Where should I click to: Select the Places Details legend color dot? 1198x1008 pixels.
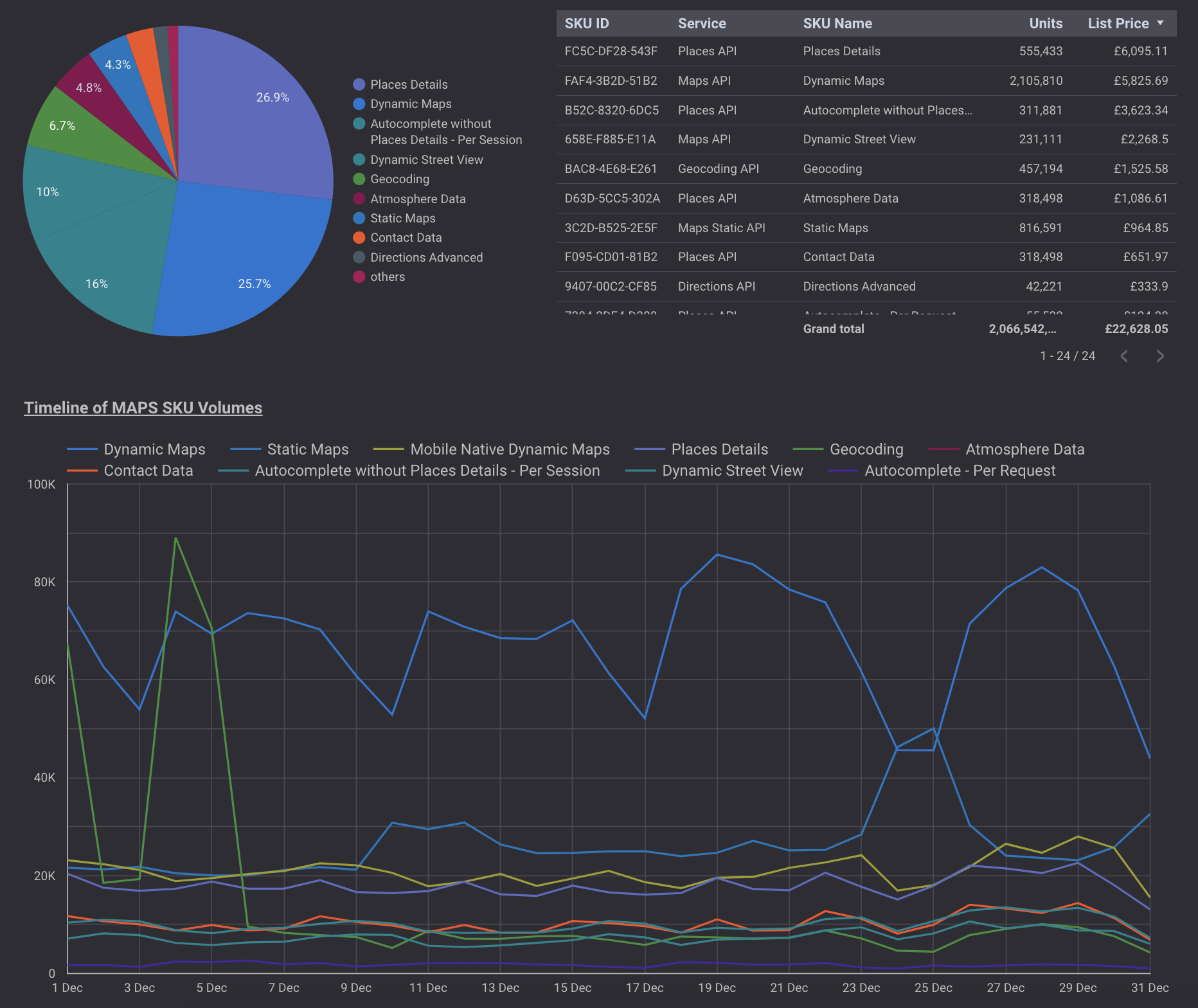359,84
